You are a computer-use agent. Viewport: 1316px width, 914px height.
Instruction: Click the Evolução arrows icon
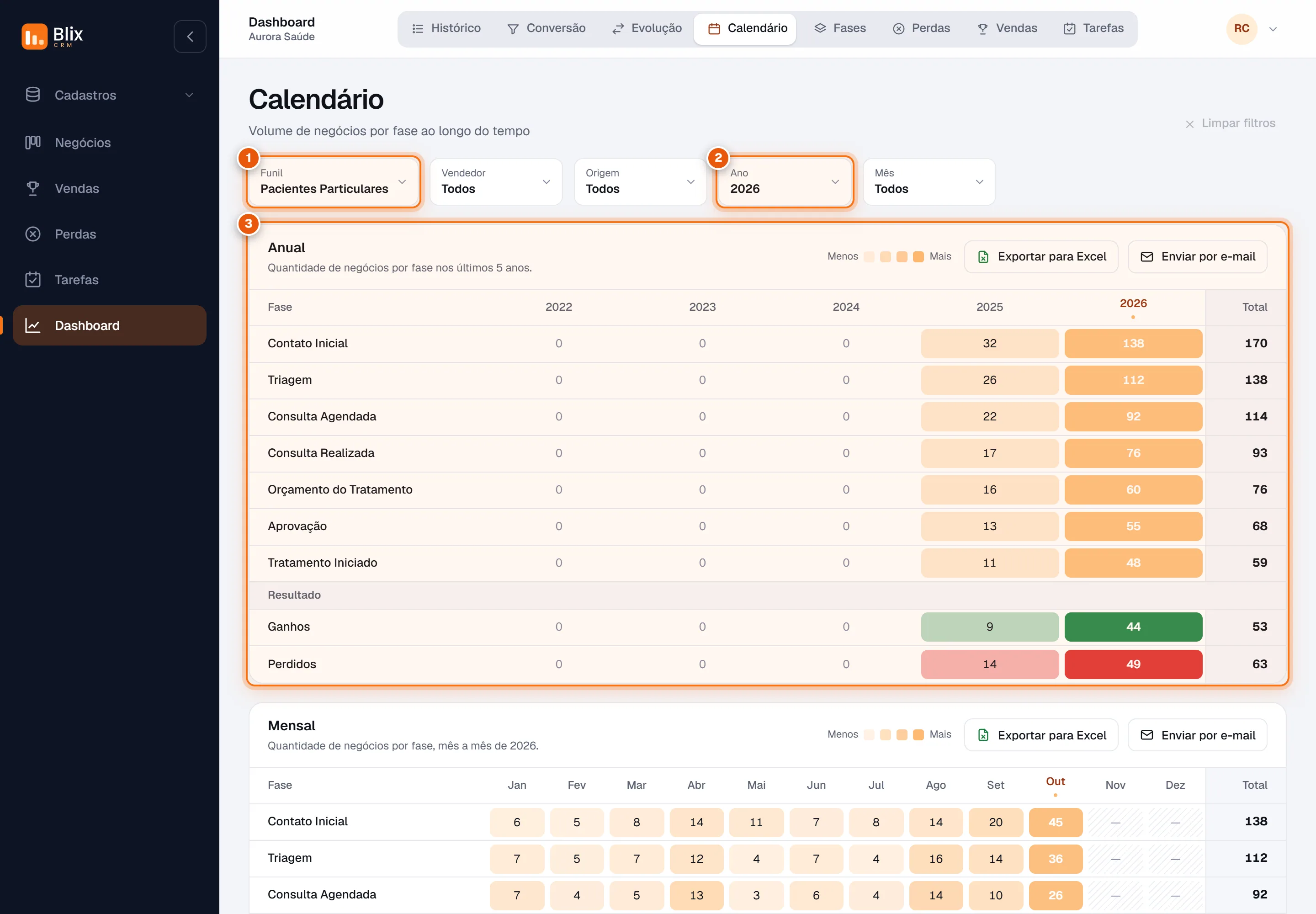point(618,29)
